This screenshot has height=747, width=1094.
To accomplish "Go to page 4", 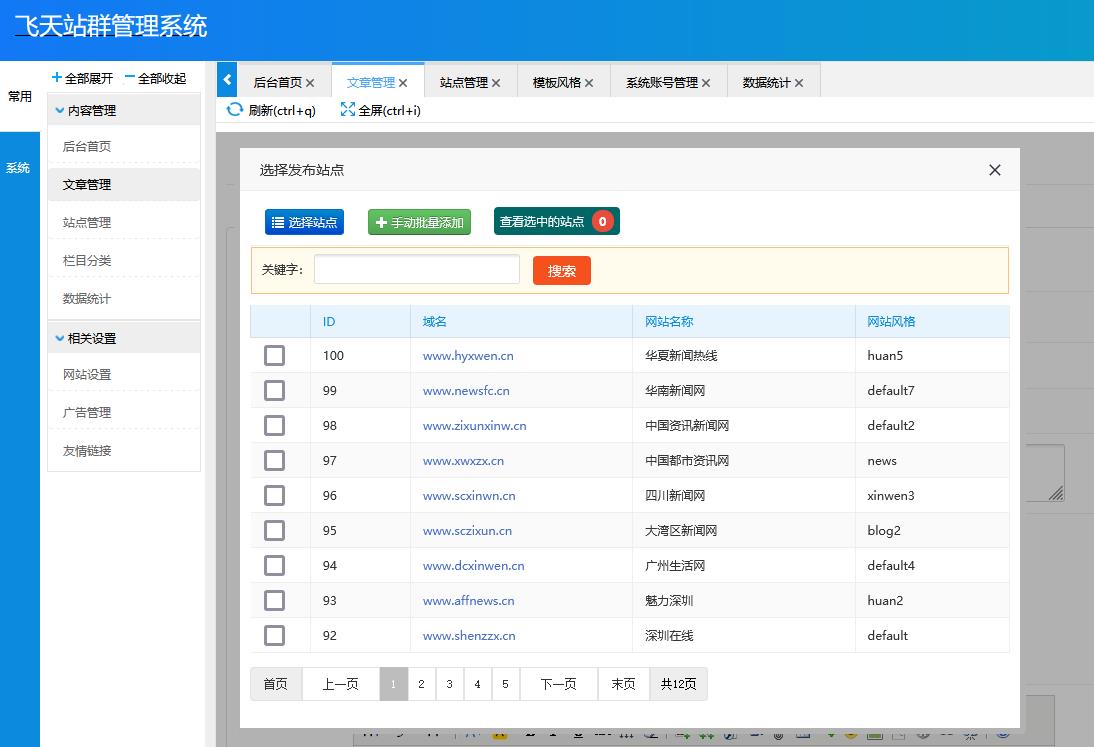I will (477, 684).
